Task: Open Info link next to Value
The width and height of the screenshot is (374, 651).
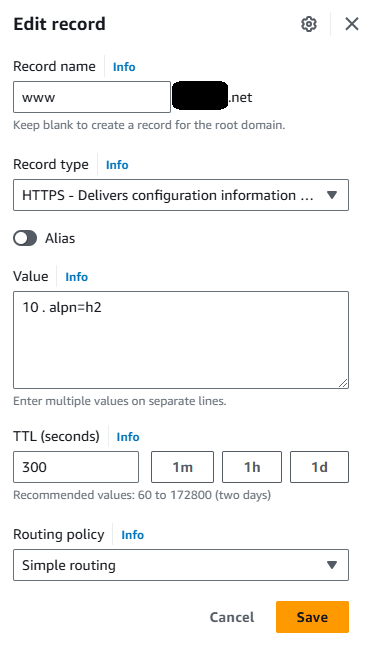Action: (76, 277)
